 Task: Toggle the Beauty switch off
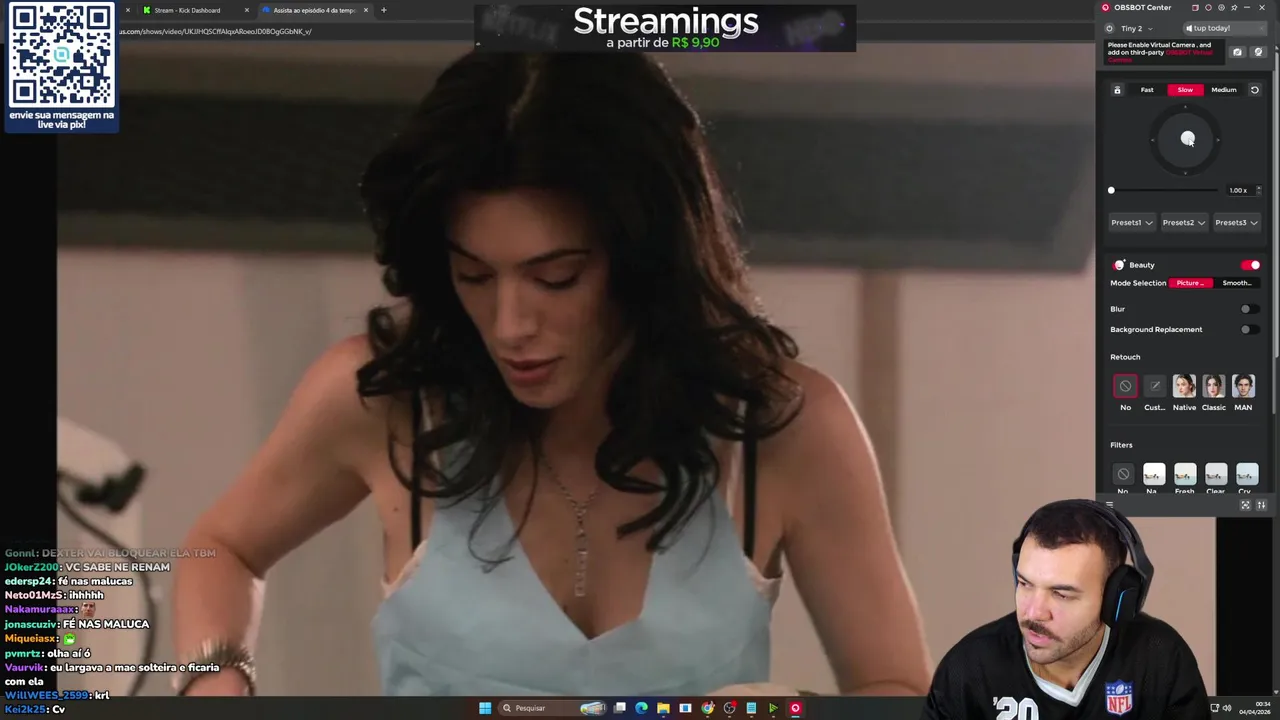[1251, 265]
